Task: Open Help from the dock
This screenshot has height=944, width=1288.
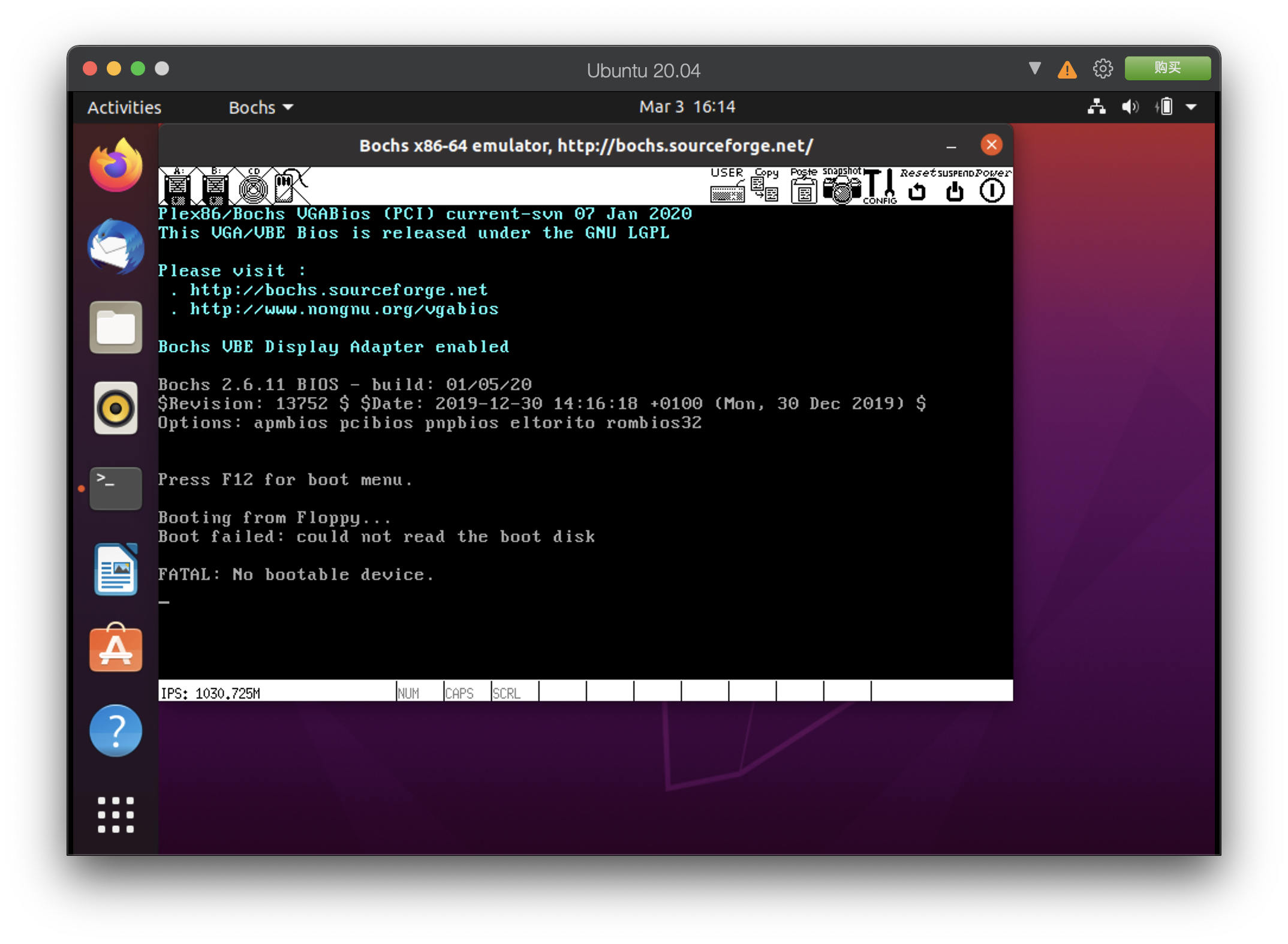Action: tap(116, 730)
